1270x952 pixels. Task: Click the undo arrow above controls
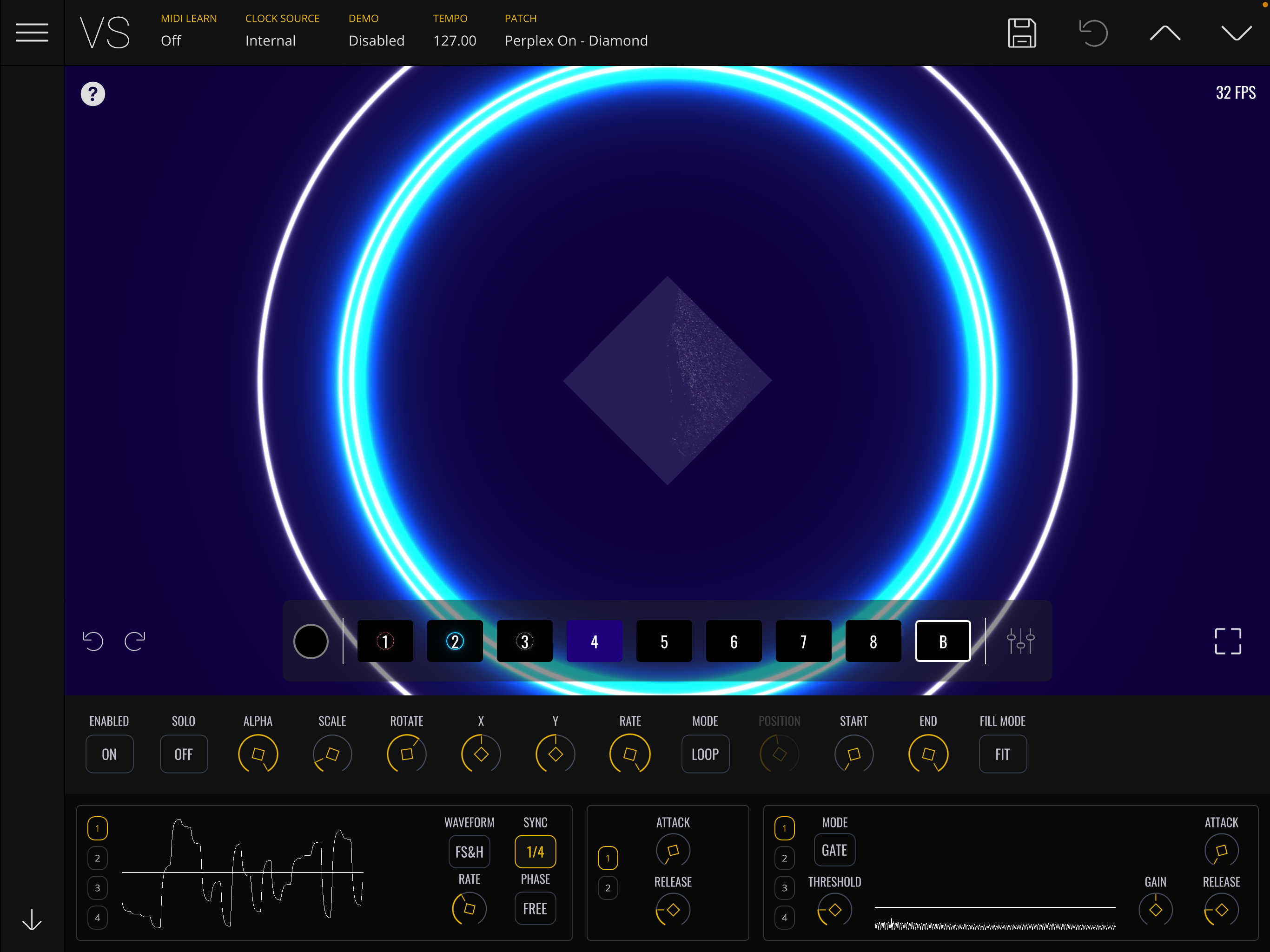(93, 641)
